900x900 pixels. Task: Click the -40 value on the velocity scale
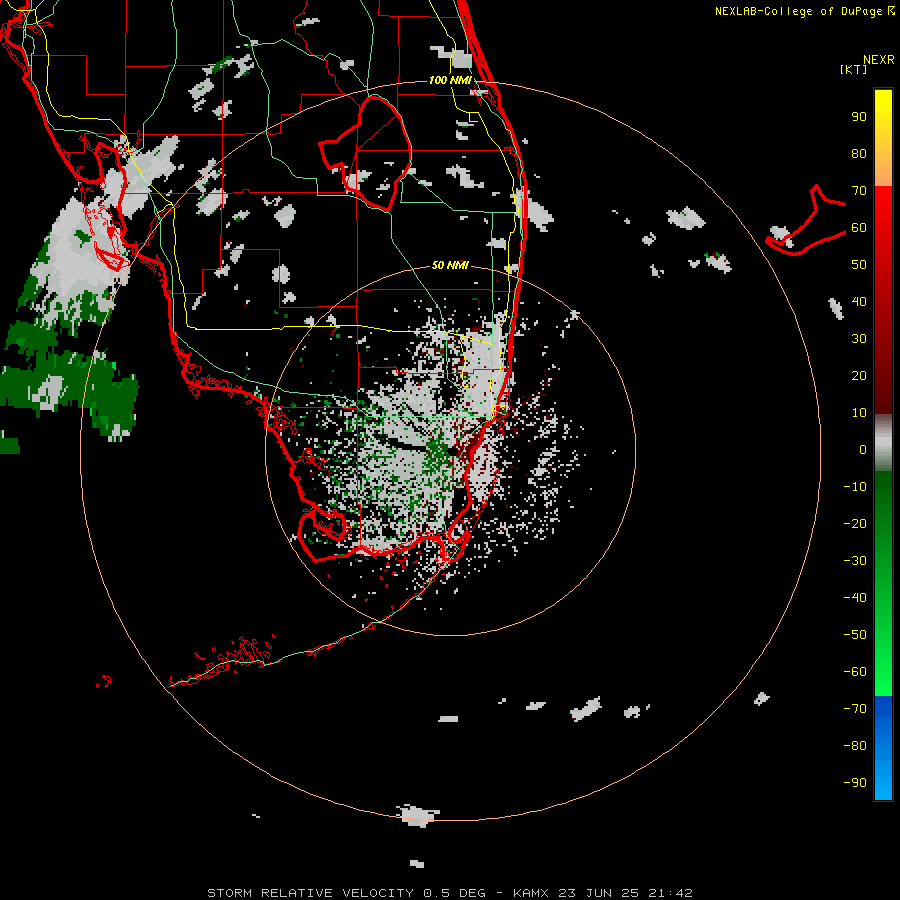(855, 598)
